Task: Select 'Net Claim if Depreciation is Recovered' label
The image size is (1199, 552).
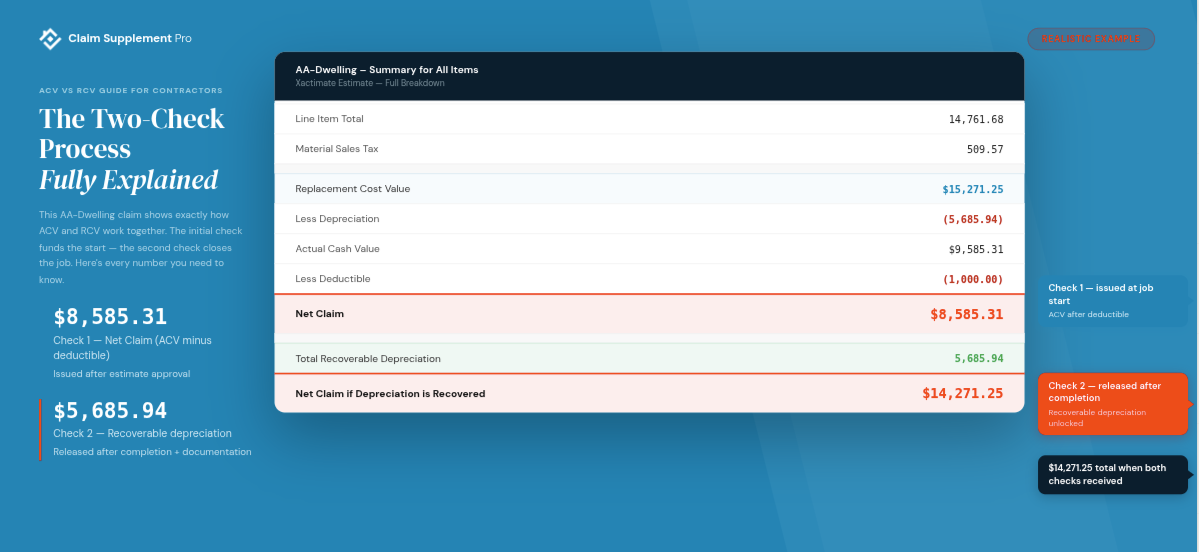Action: [x=390, y=394]
